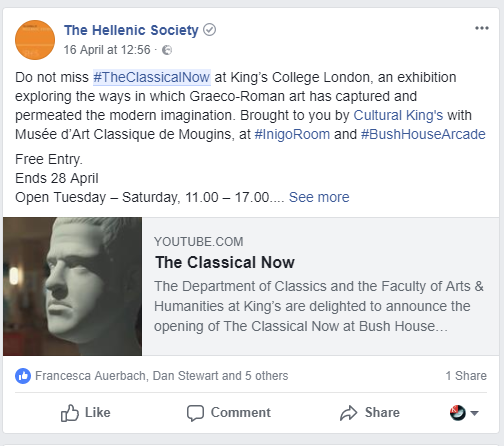The width and height of the screenshot is (504, 446).
Task: Click the #TheClassicalNow hashtag
Action: [x=152, y=77]
